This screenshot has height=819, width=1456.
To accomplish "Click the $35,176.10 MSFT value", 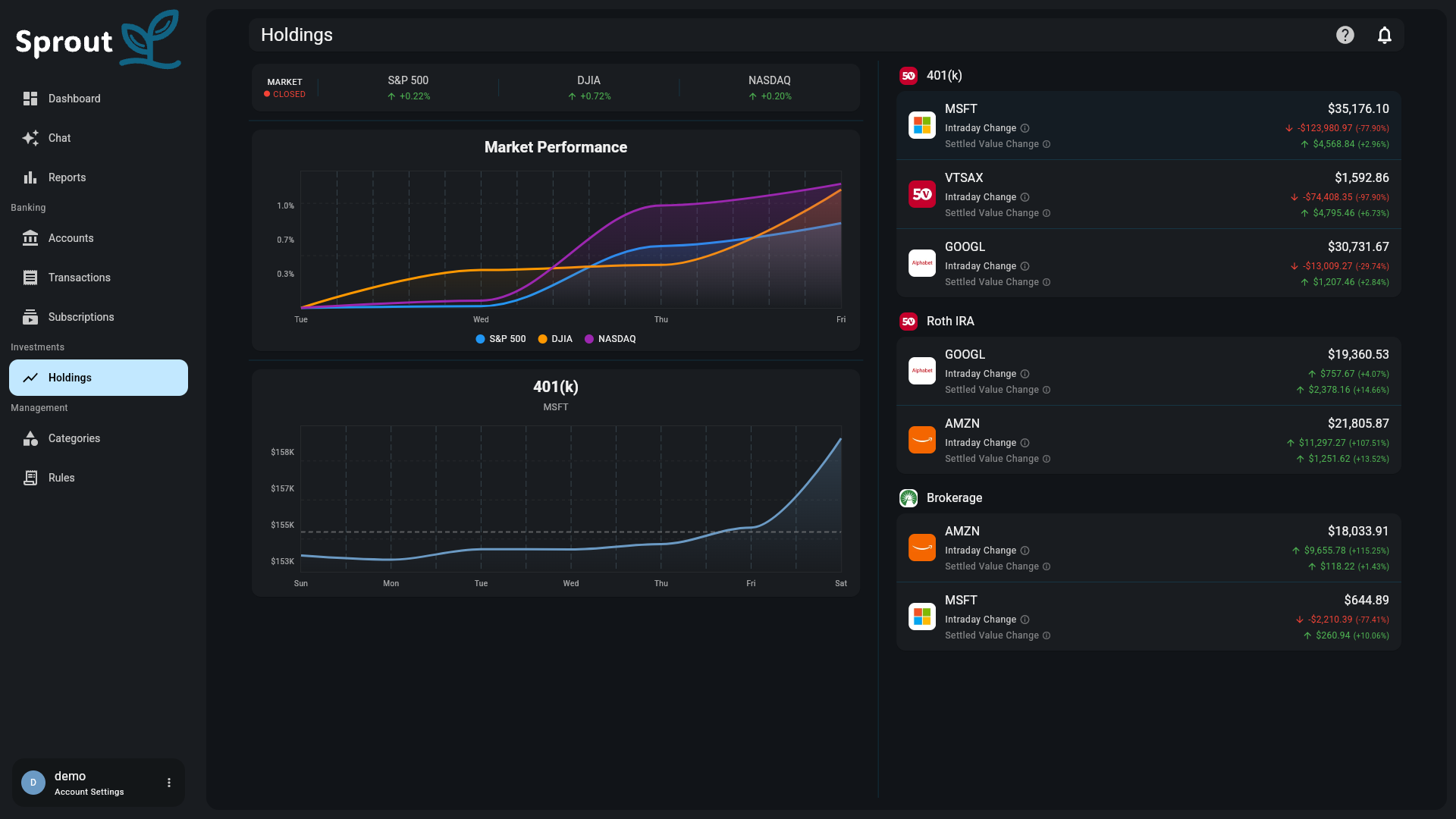I will pos(1358,109).
